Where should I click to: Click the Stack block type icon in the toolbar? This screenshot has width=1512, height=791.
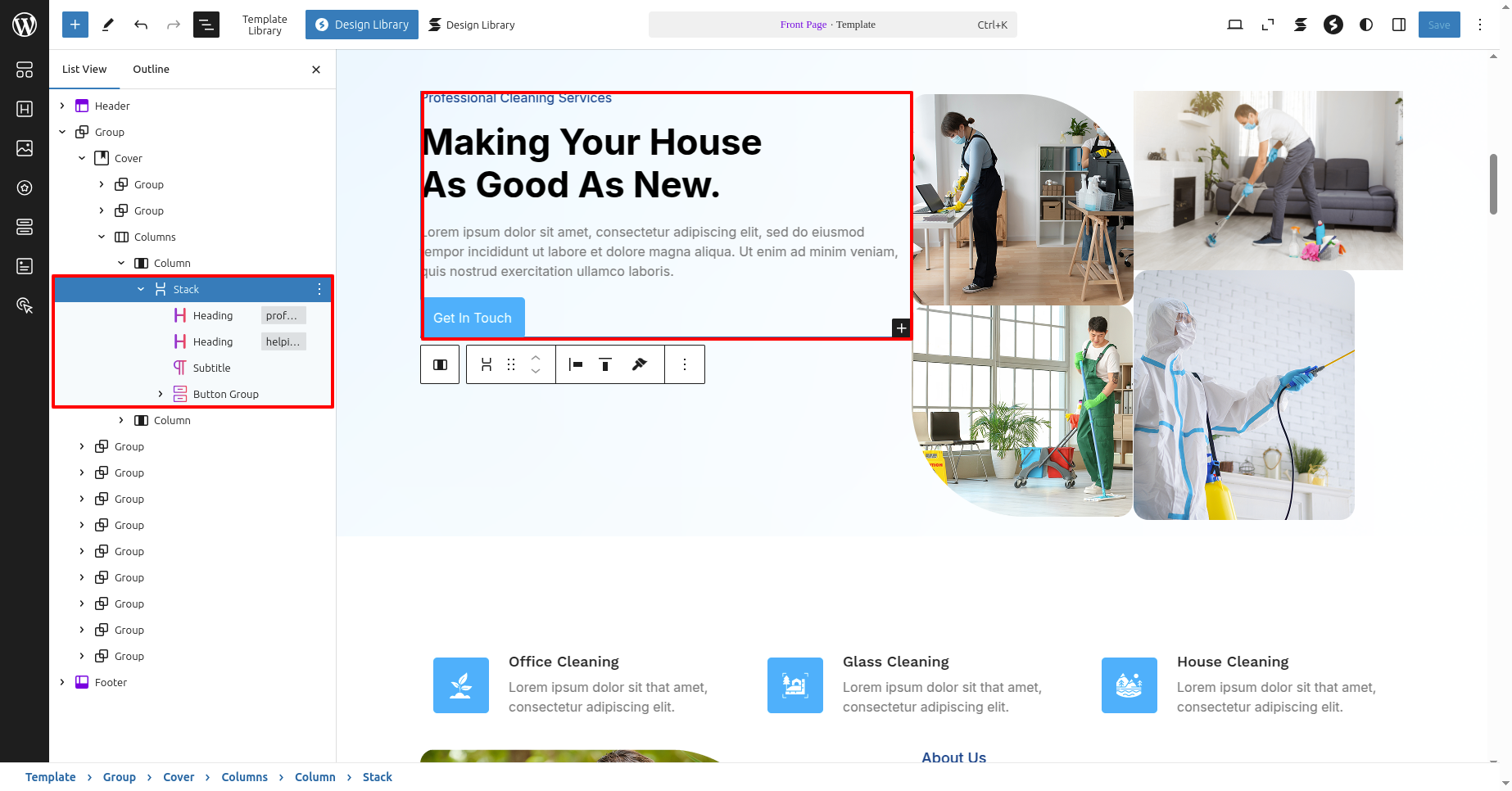coord(487,364)
